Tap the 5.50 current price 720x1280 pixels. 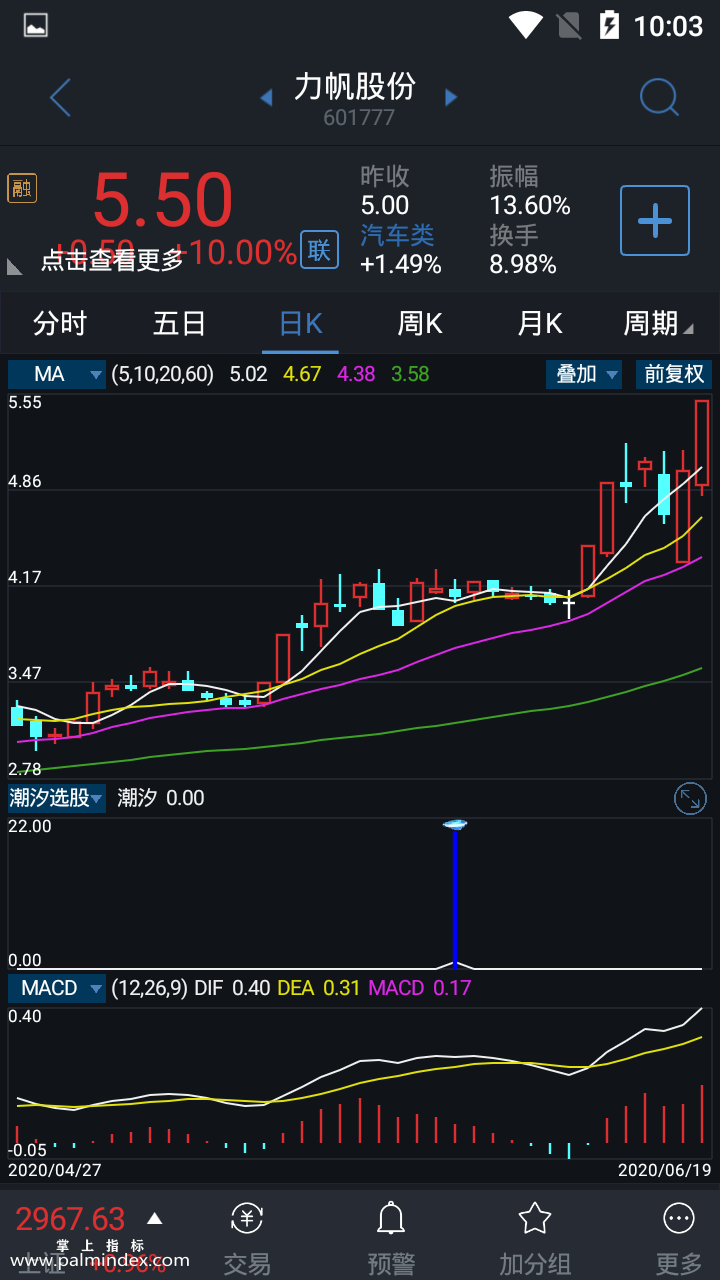pyautogui.click(x=163, y=200)
